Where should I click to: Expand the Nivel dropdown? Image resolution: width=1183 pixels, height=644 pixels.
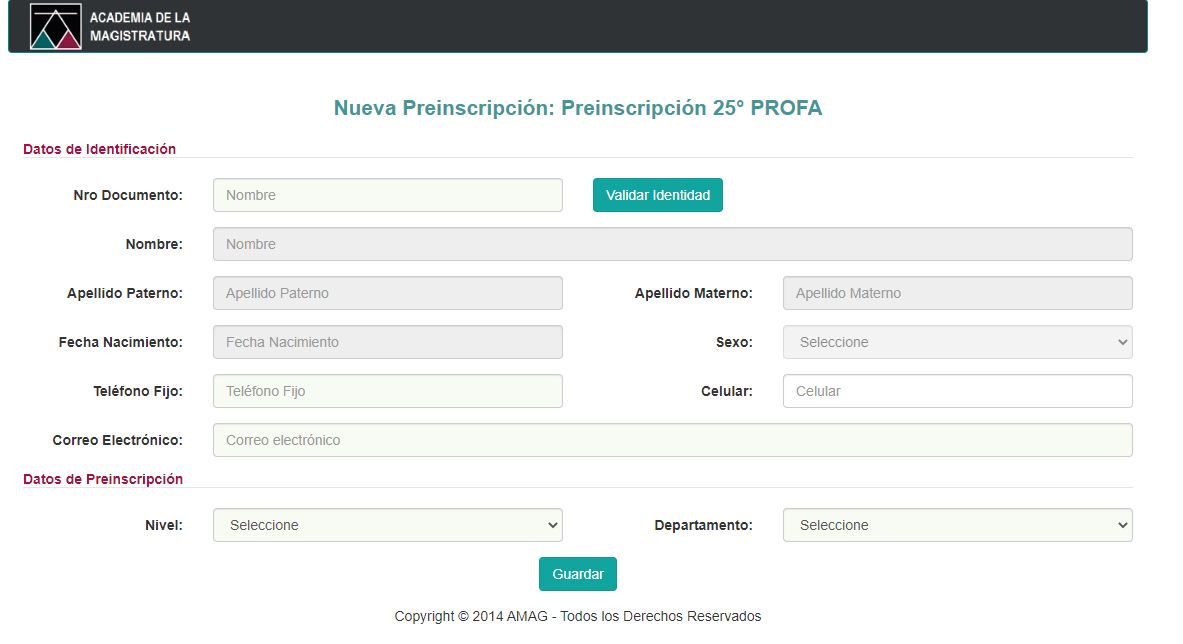387,525
